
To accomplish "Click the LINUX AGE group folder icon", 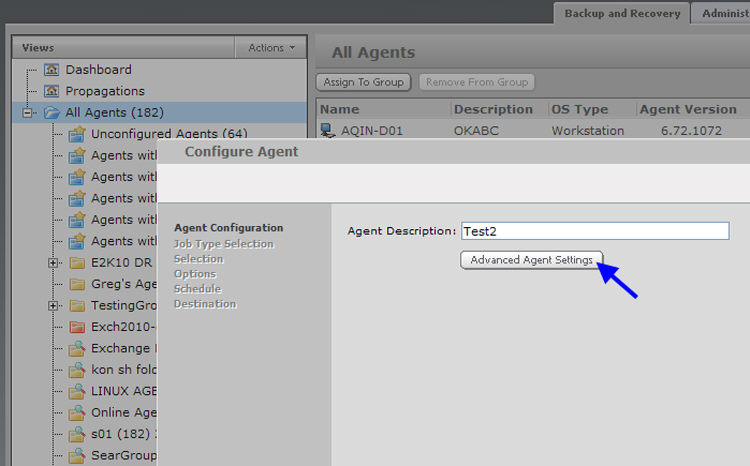I will [x=77, y=391].
